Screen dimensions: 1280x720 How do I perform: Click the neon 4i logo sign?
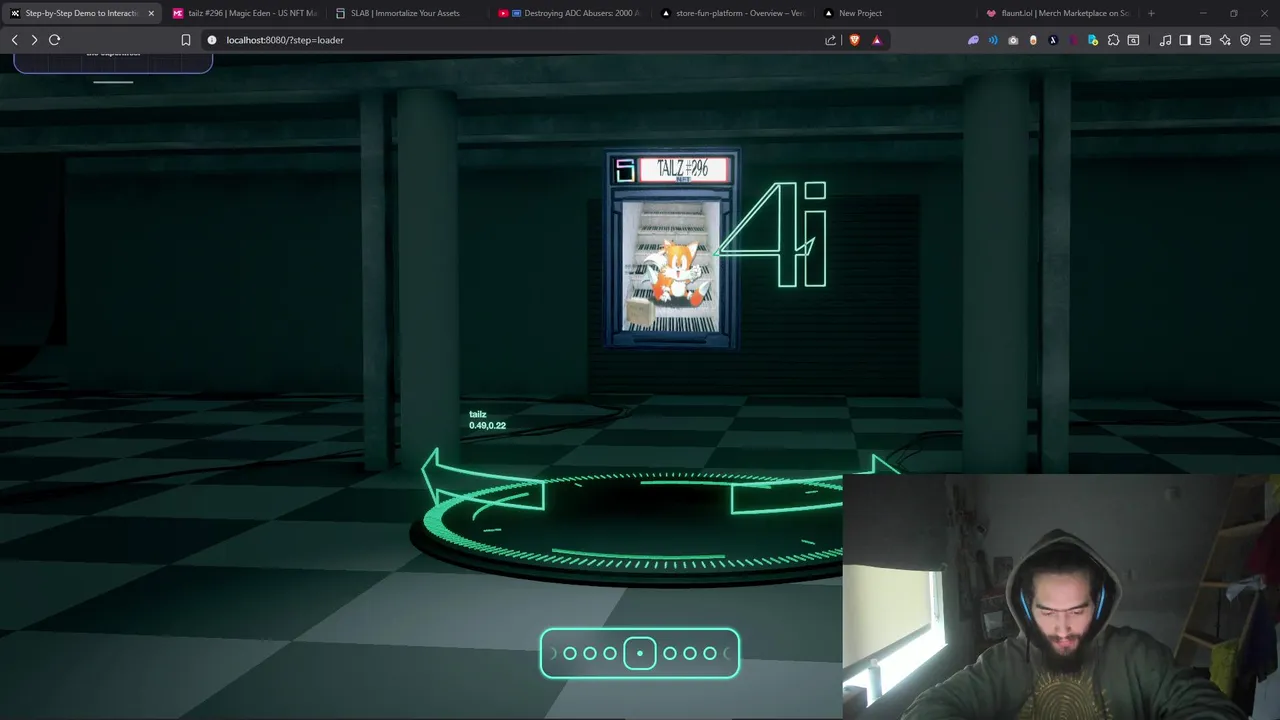click(773, 234)
